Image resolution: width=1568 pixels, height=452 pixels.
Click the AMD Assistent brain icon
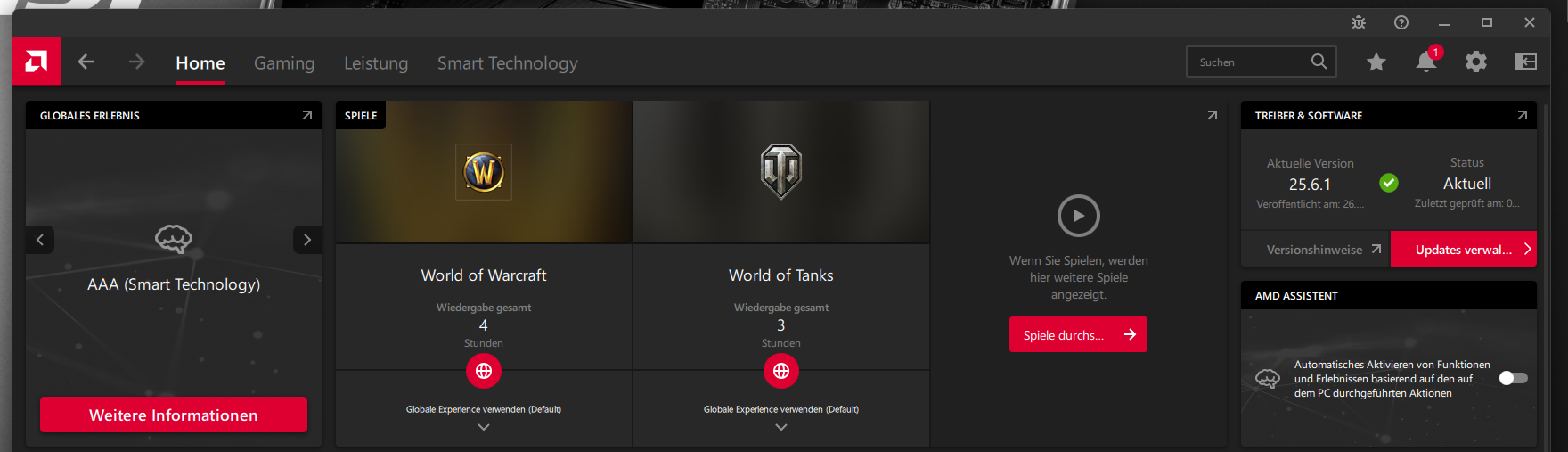[x=1268, y=379]
